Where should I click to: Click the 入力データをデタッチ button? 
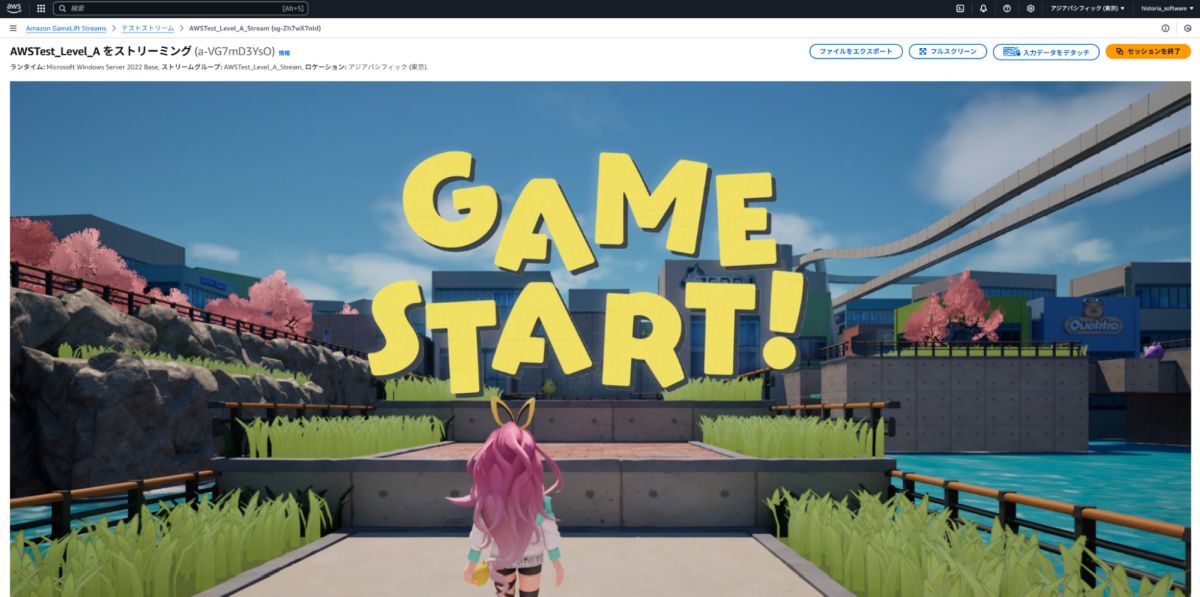[x=1046, y=51]
